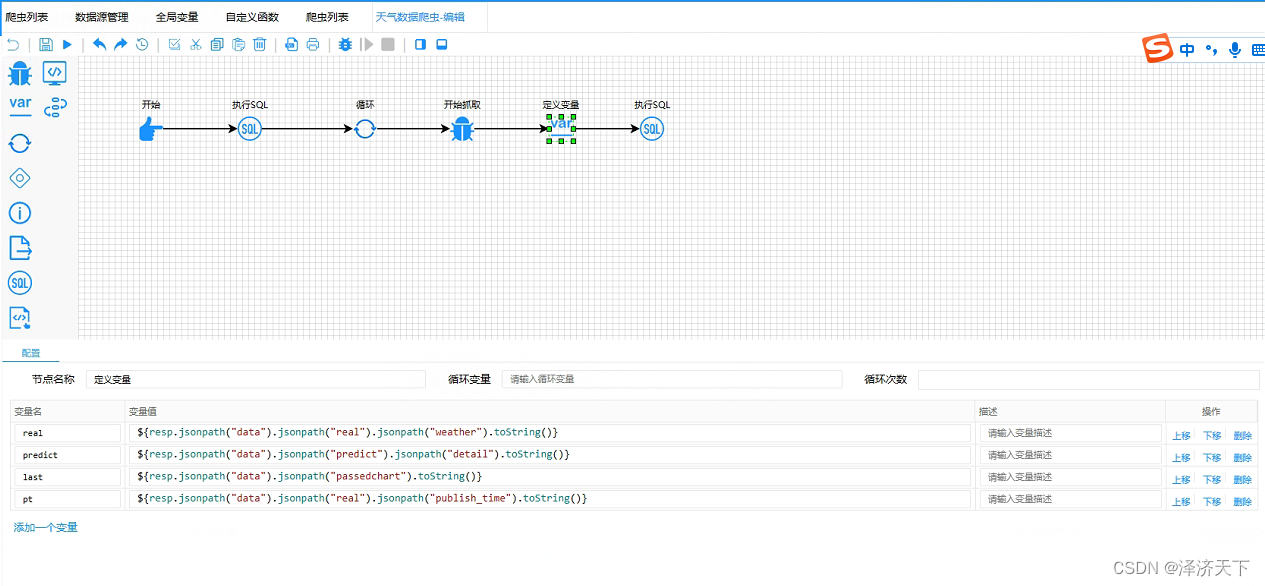
Task: Save the spider flow with the floppy disk icon
Action: click(x=46, y=45)
